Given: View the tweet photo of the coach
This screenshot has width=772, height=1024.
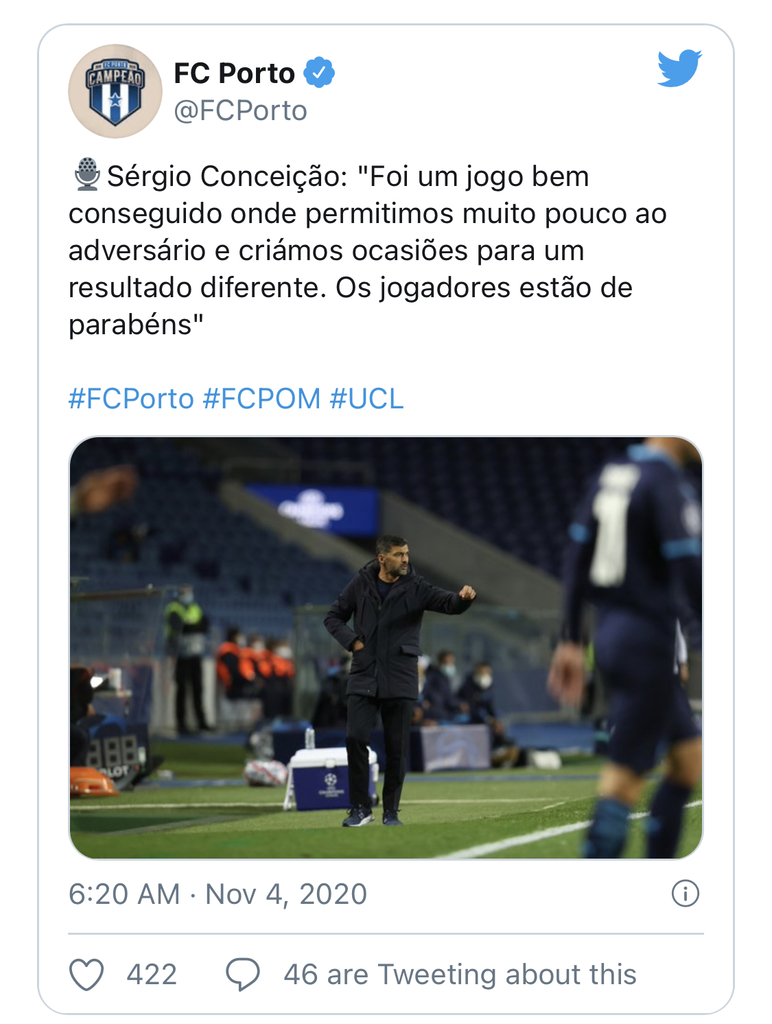Looking at the screenshot, I should (x=386, y=647).
